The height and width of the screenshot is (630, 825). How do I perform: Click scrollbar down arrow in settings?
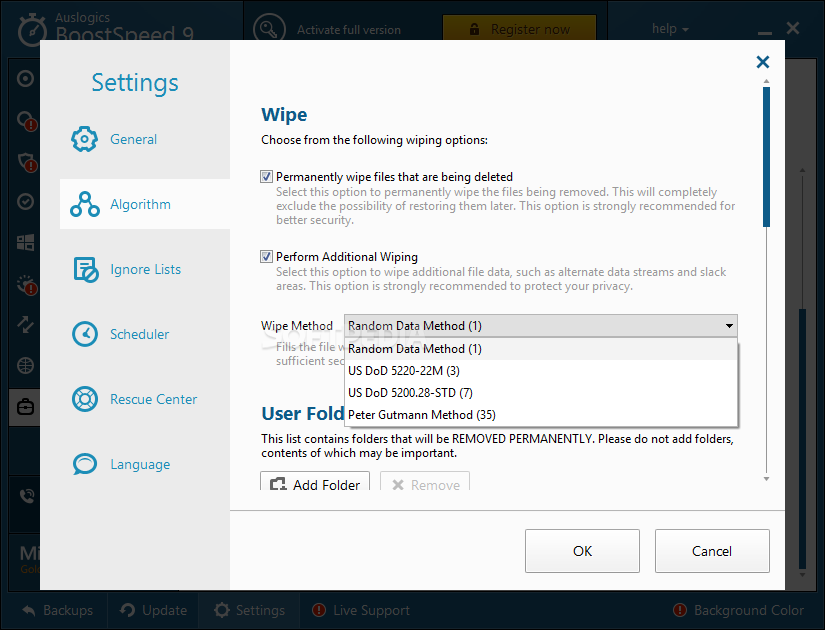pyautogui.click(x=767, y=479)
